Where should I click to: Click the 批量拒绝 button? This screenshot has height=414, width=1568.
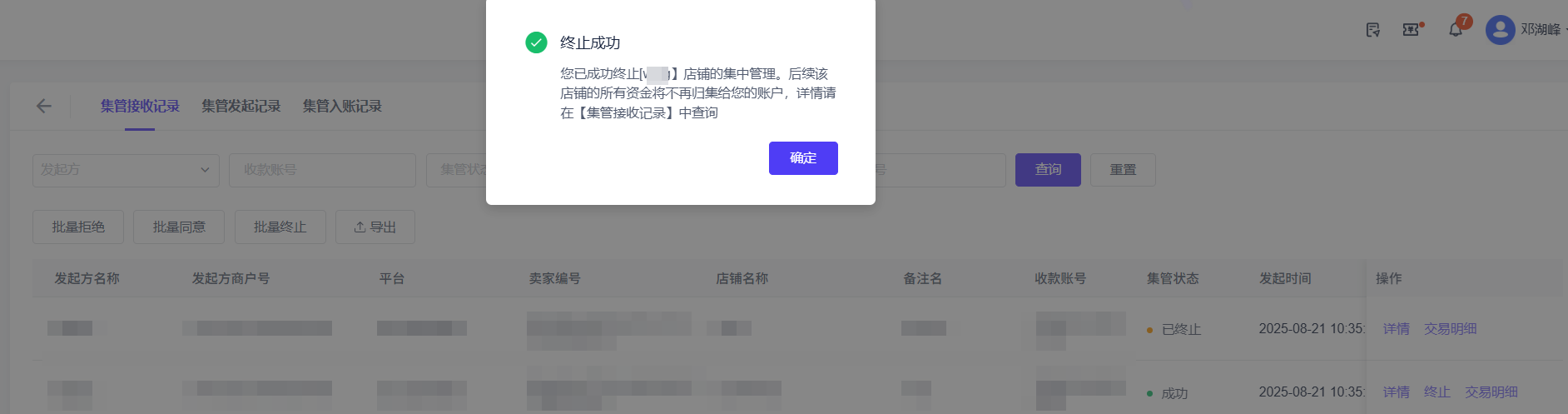point(78,227)
